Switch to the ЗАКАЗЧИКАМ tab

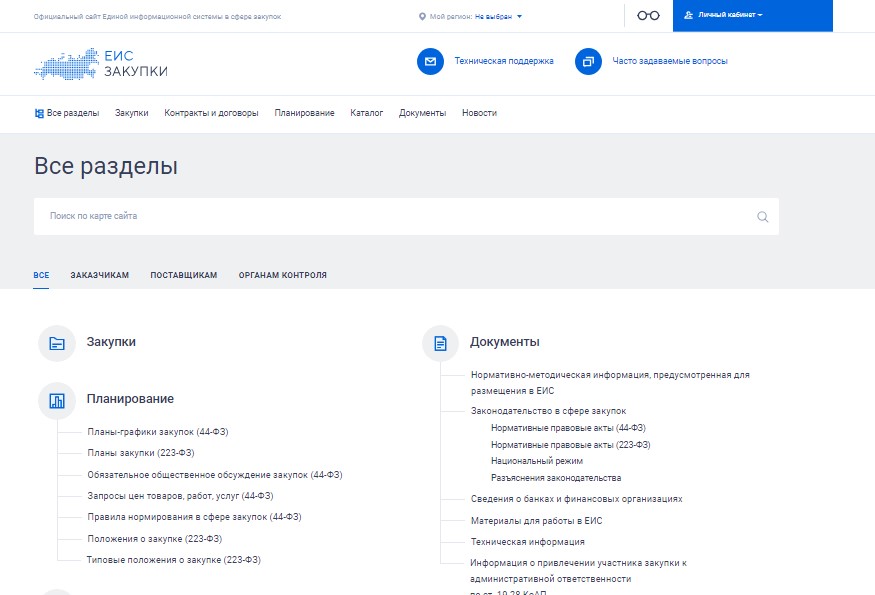[x=99, y=275]
